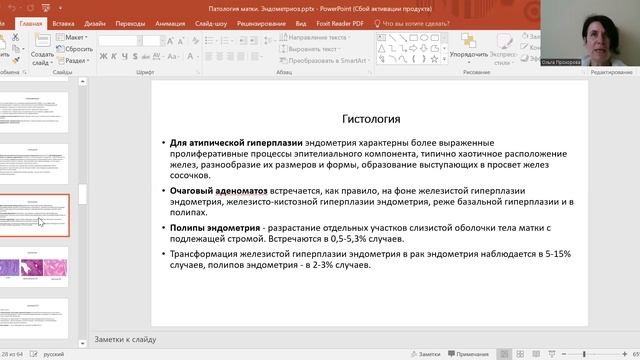
Task: Expand the shapes gallery more arrow
Action: pos(444,60)
